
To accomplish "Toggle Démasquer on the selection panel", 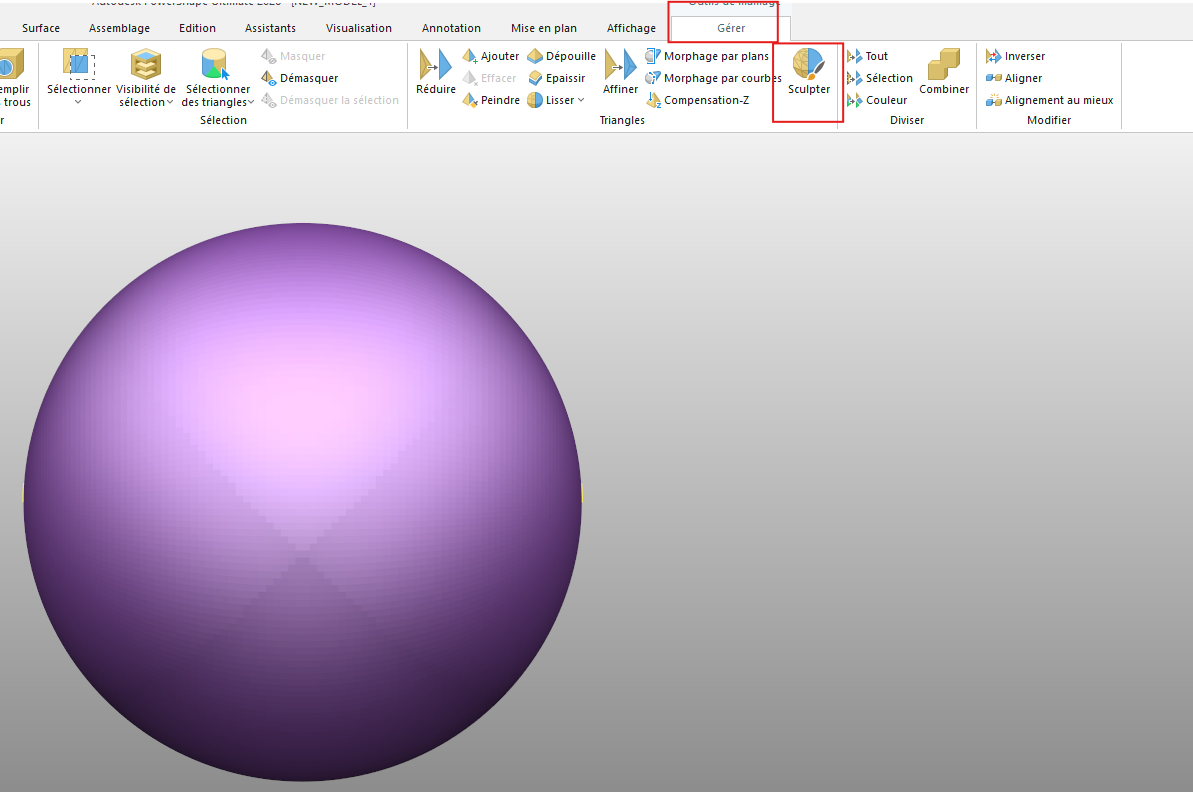I will point(299,78).
